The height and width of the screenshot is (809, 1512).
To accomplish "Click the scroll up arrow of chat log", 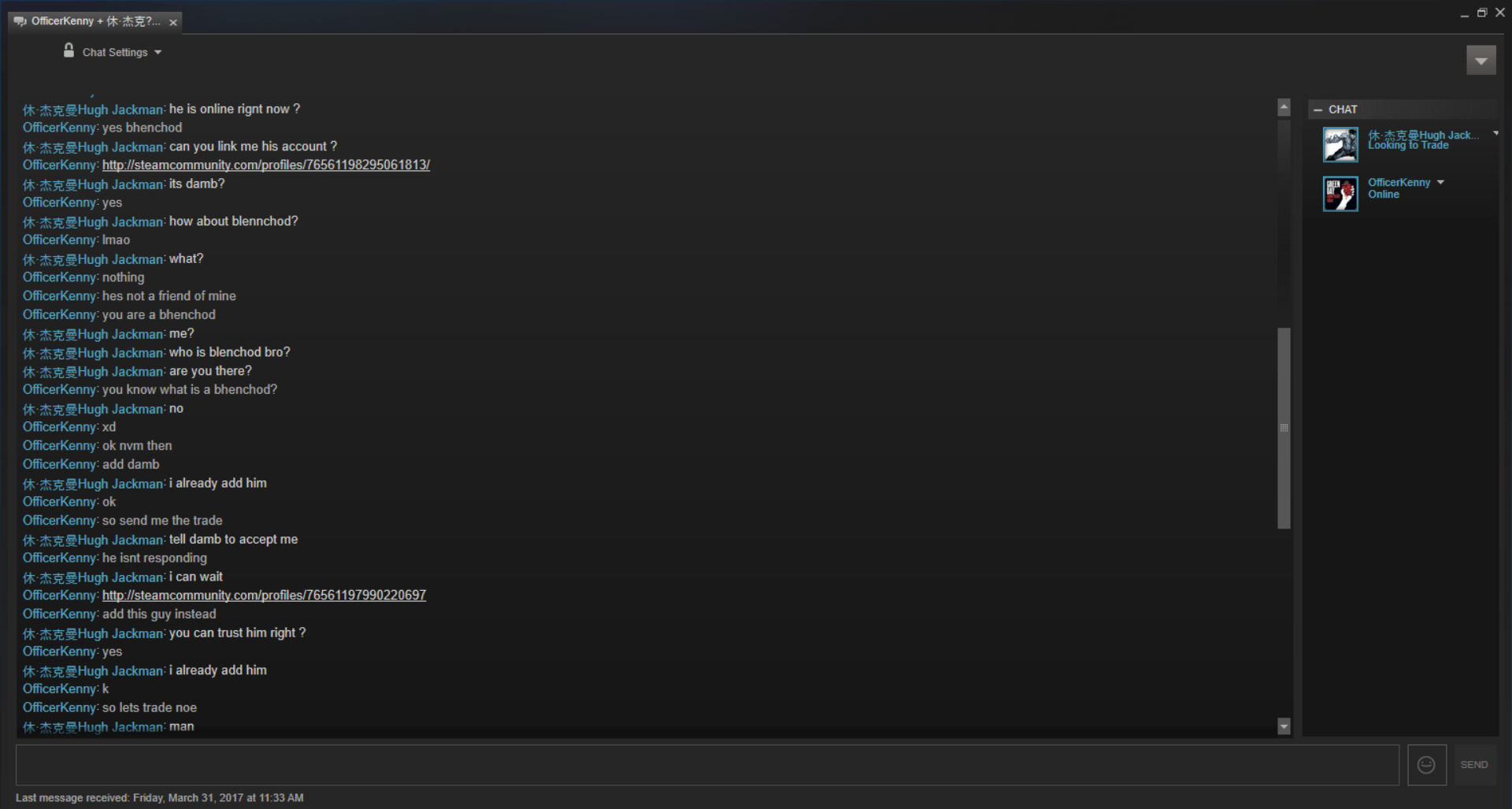I will (x=1284, y=107).
